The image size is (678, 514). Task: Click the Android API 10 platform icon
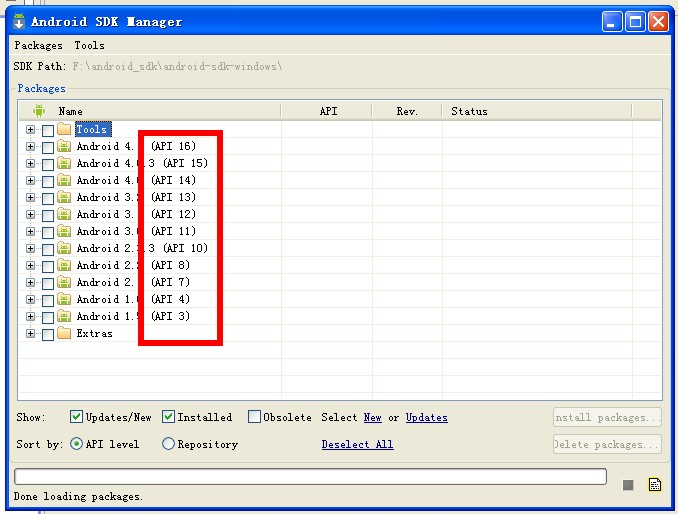[x=64, y=248]
